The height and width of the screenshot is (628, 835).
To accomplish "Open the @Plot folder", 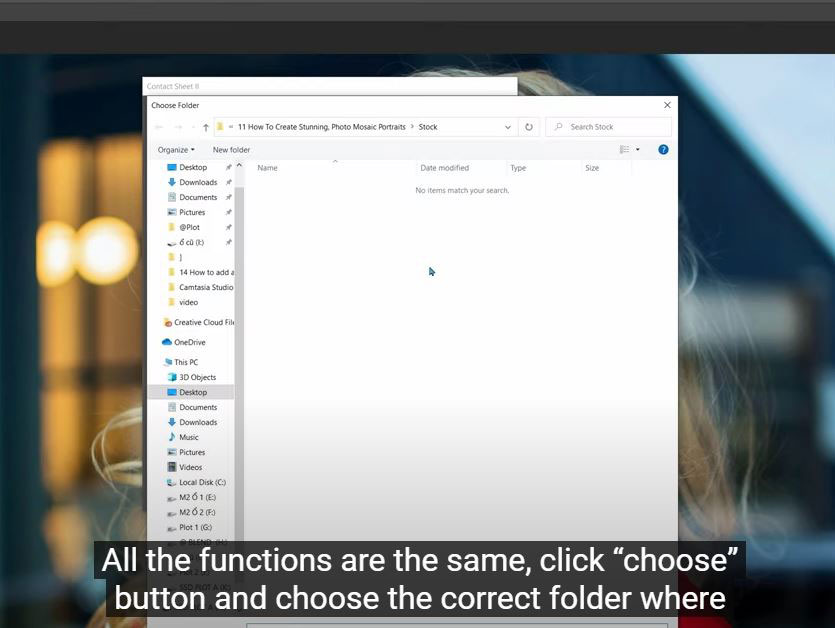I will (190, 227).
